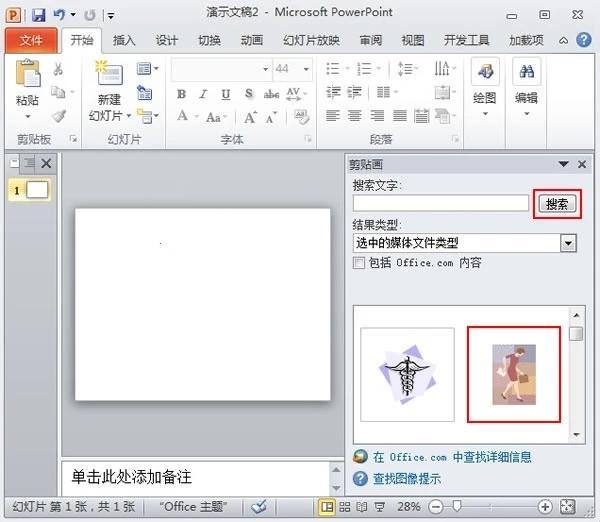Open the File tab

31,40
